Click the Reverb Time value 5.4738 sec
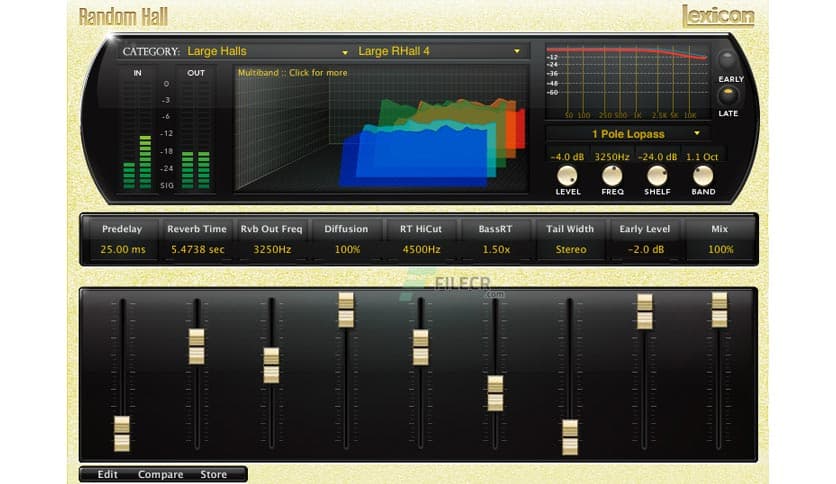Image resolution: width=836 pixels, height=484 pixels. (197, 249)
